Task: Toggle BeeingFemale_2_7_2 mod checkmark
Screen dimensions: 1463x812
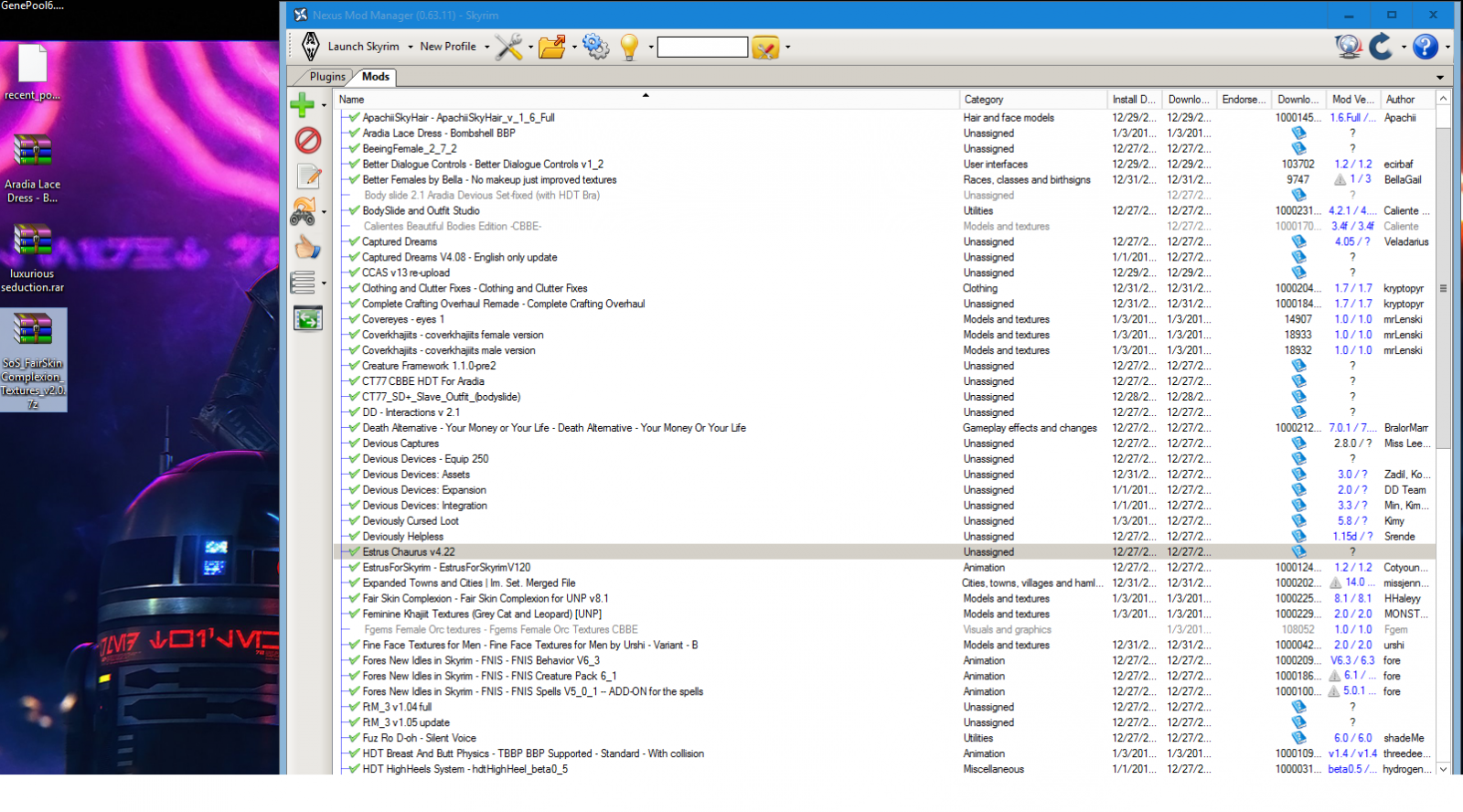Action: click(353, 149)
